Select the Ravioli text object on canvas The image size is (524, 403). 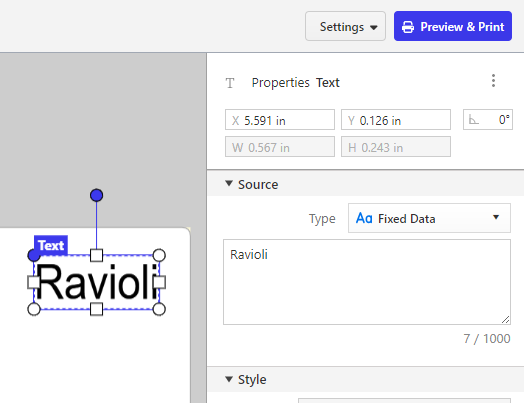97,282
